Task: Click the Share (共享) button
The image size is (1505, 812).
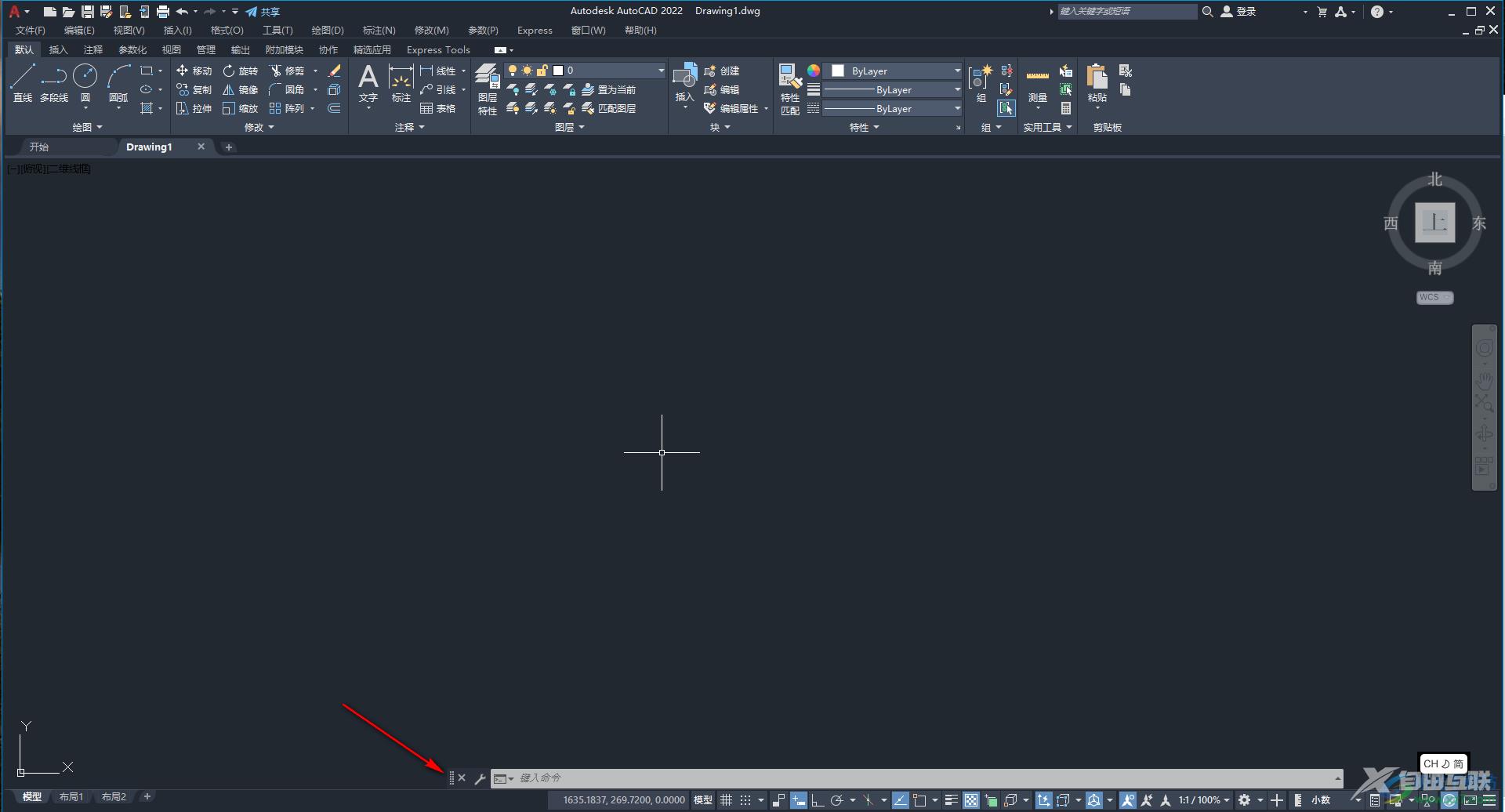Action: coord(263,12)
